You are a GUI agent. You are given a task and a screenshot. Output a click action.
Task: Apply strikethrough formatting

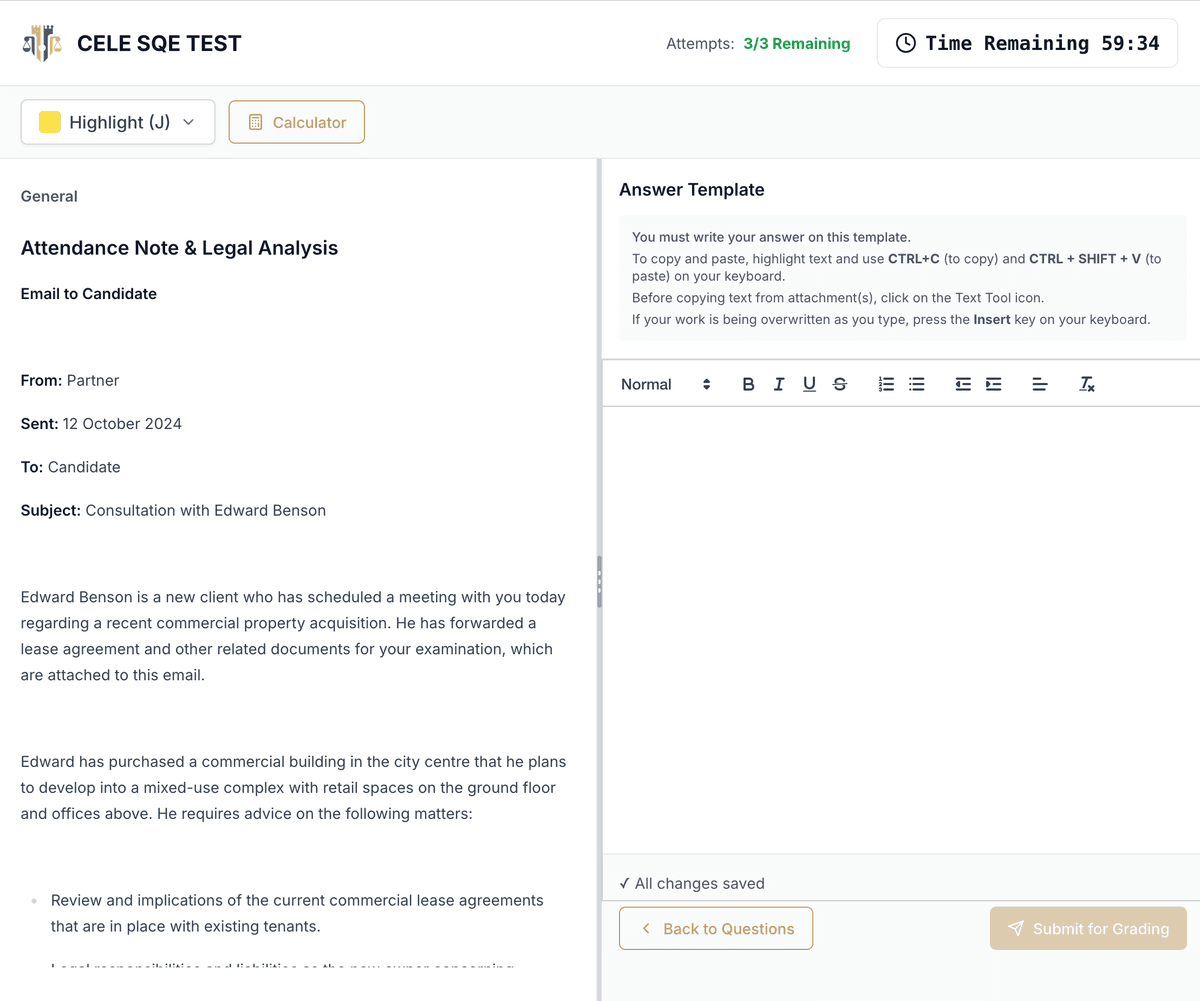839,383
